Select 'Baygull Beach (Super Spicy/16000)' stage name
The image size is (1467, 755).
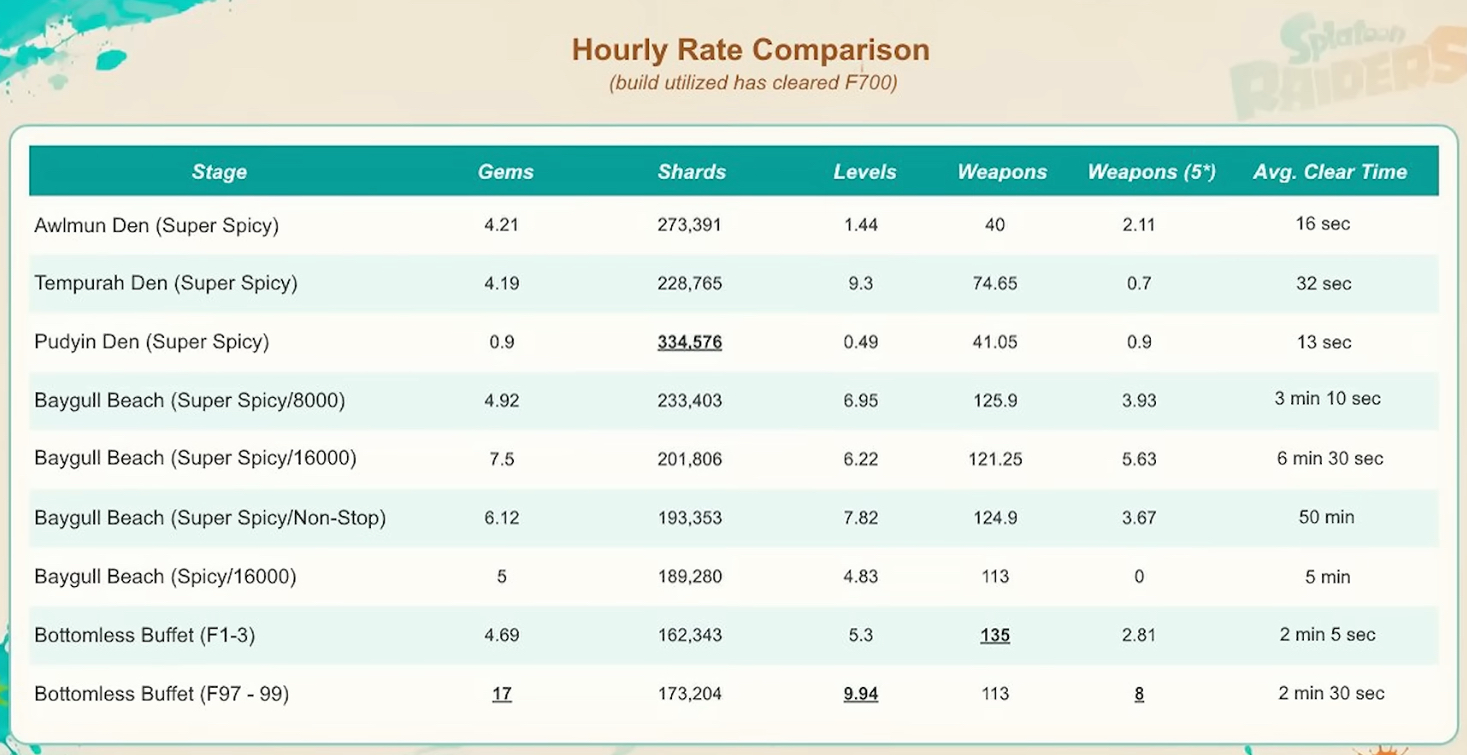pos(195,459)
